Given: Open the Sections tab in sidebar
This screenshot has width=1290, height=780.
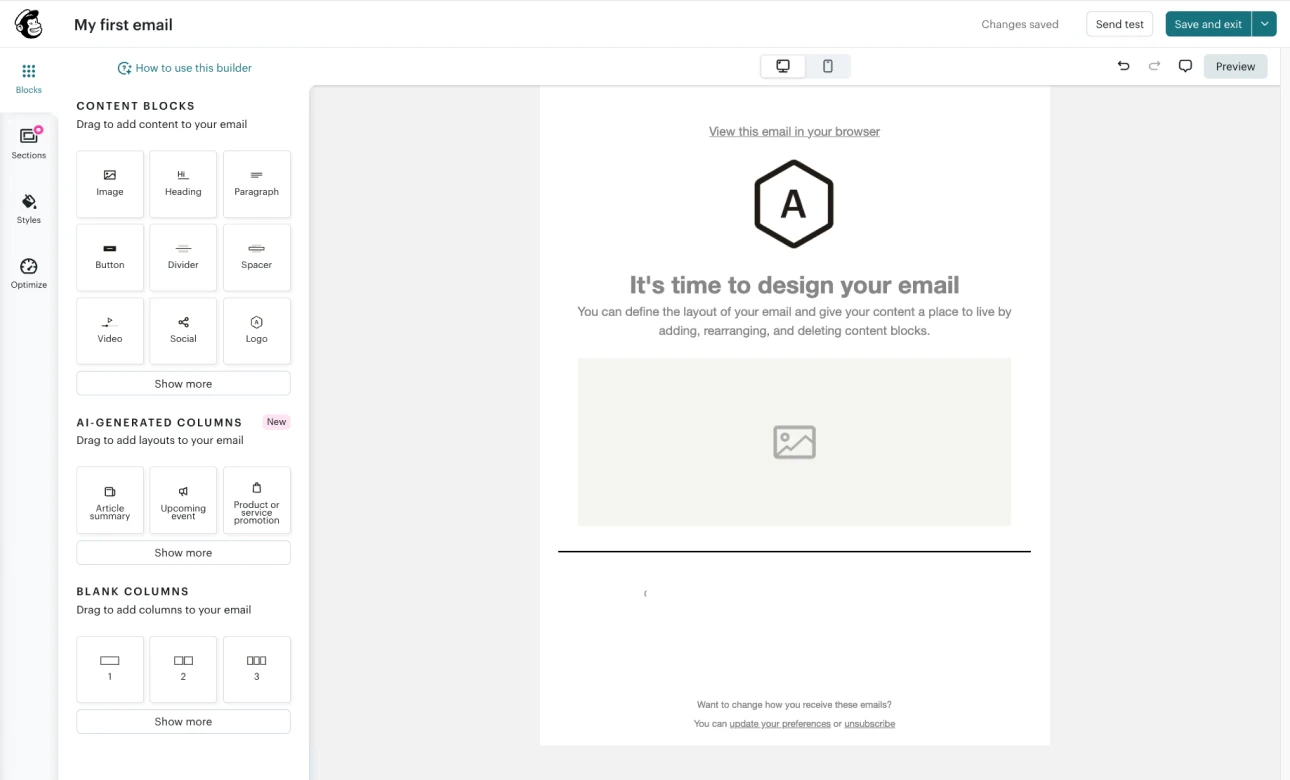Looking at the screenshot, I should pyautogui.click(x=29, y=143).
